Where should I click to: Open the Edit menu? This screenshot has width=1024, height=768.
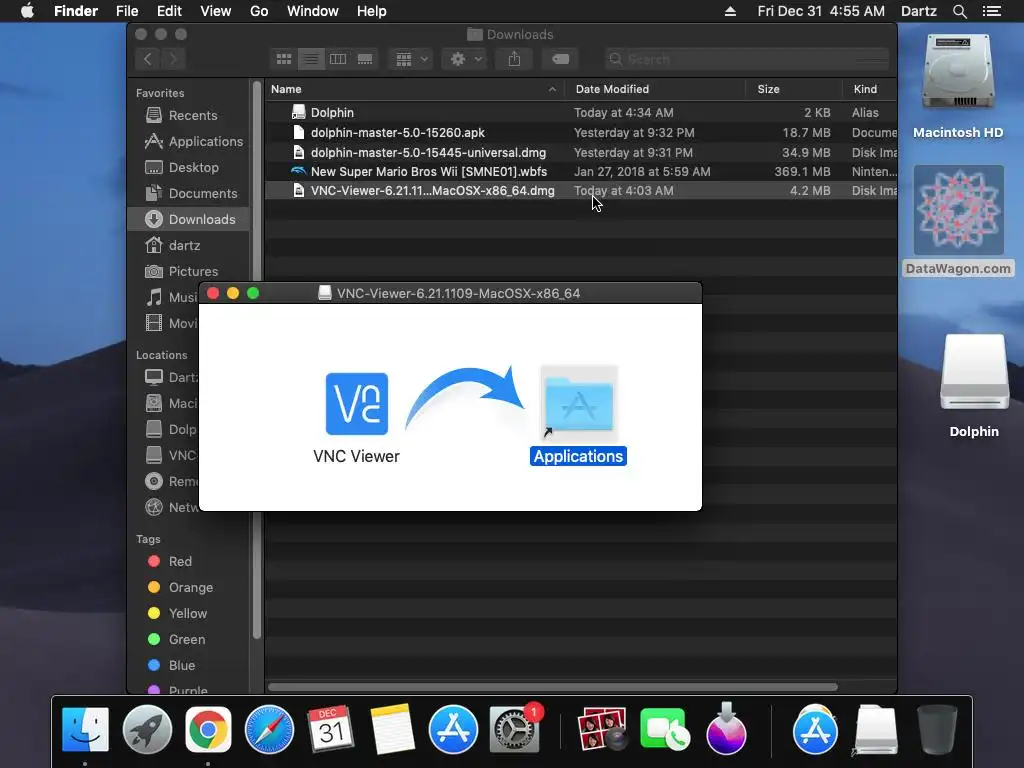click(x=169, y=11)
